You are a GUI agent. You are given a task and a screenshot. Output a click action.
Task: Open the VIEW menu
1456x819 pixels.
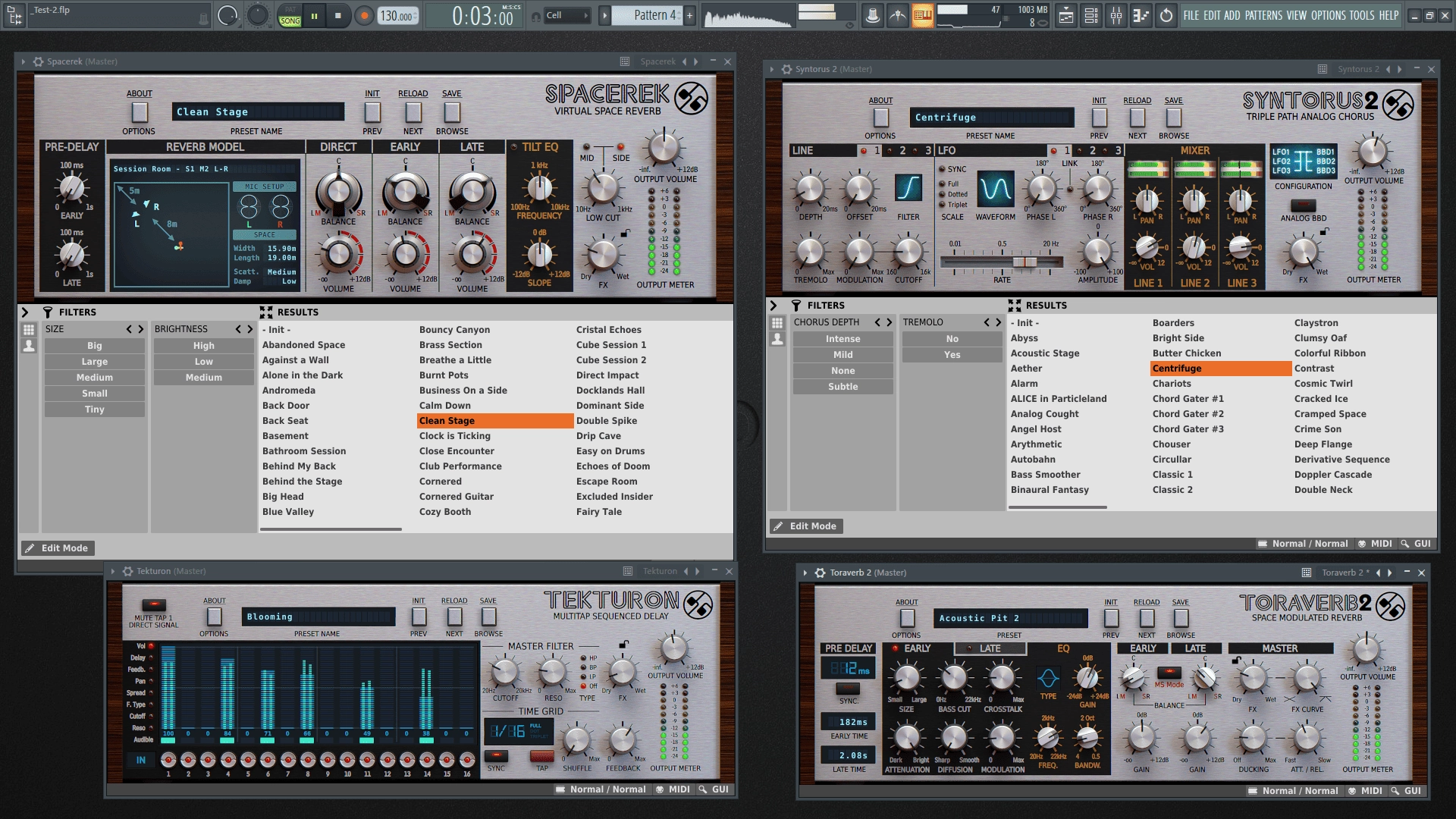(1297, 15)
